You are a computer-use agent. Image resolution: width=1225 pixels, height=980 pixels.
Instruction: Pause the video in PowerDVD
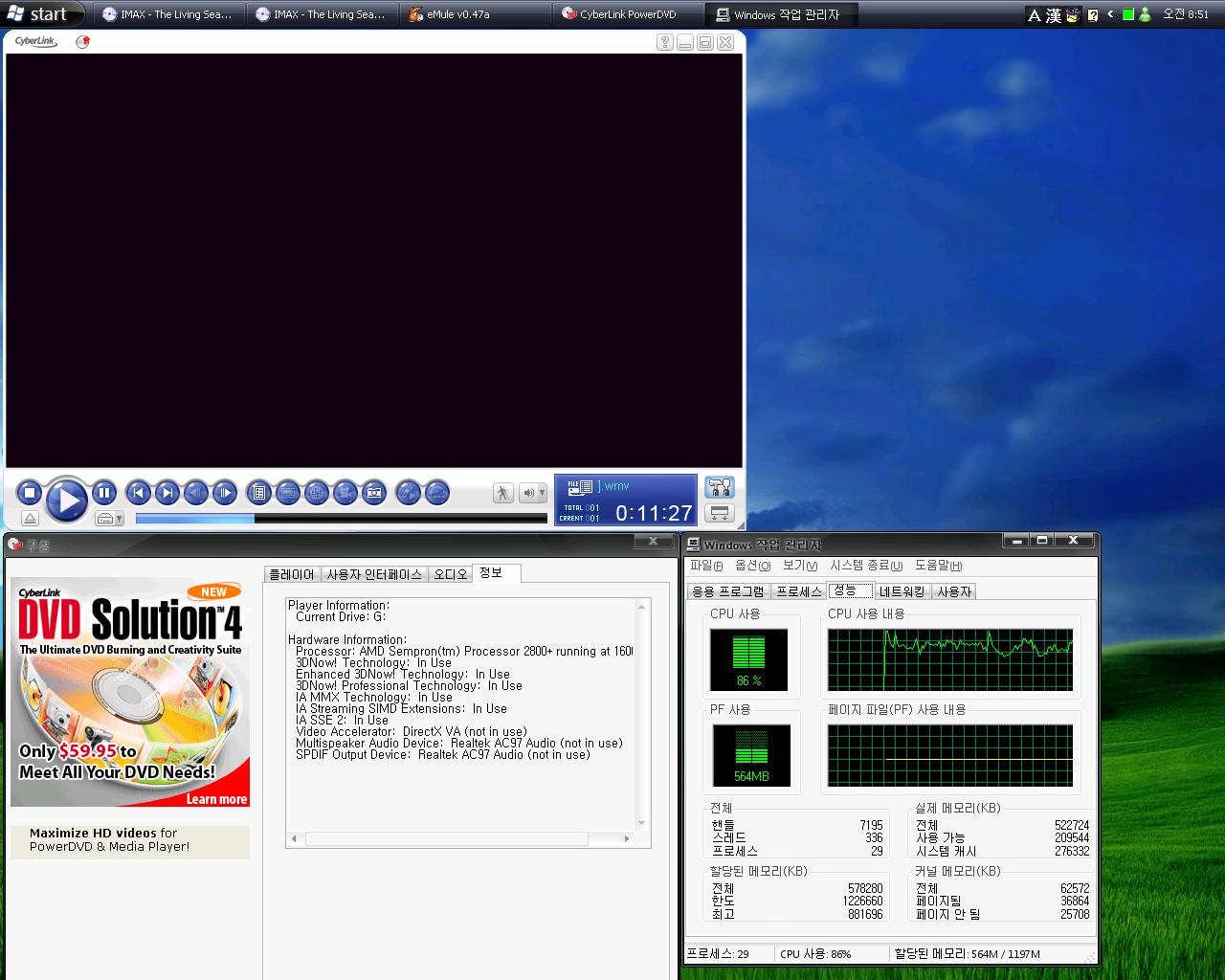point(104,493)
